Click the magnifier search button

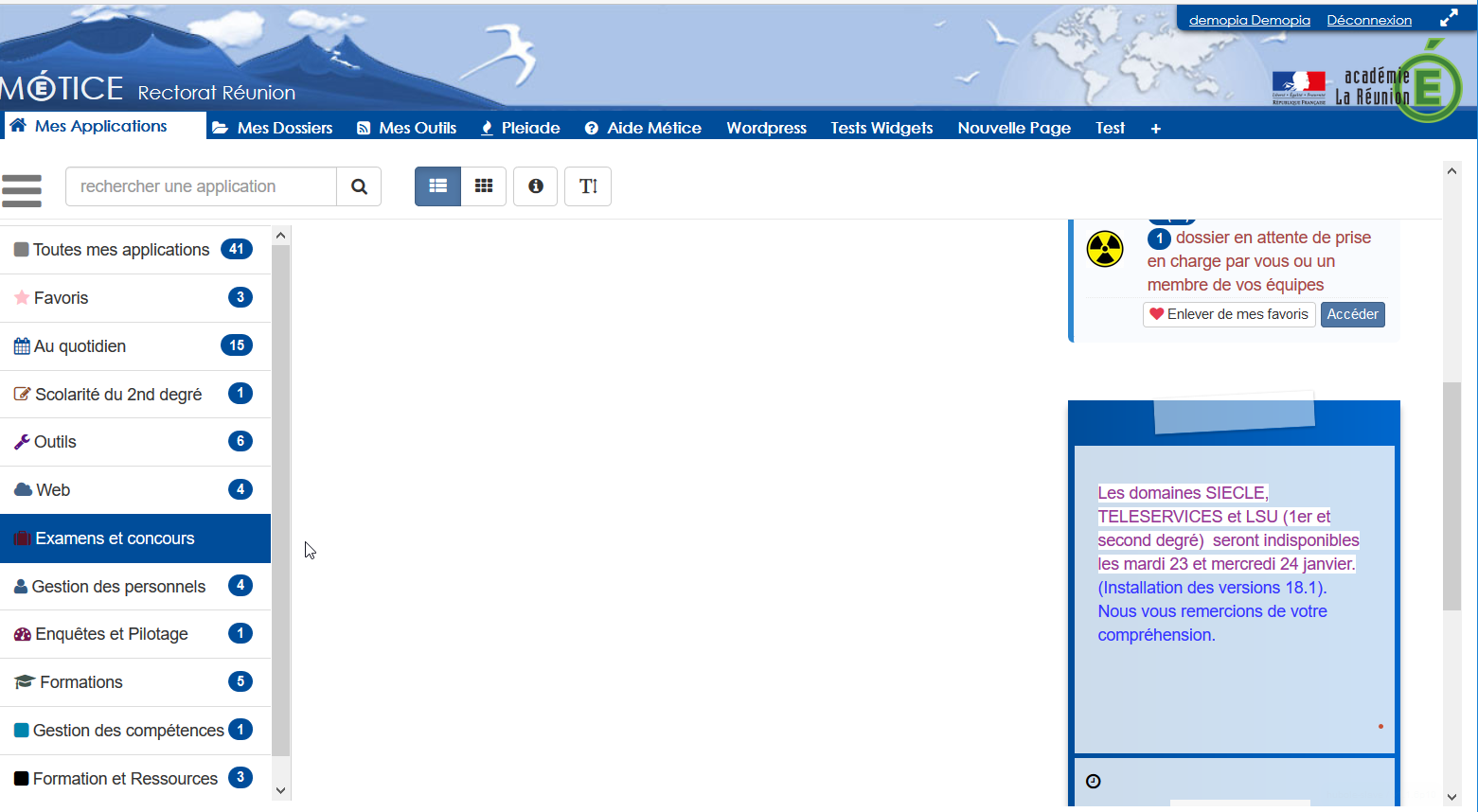point(359,186)
